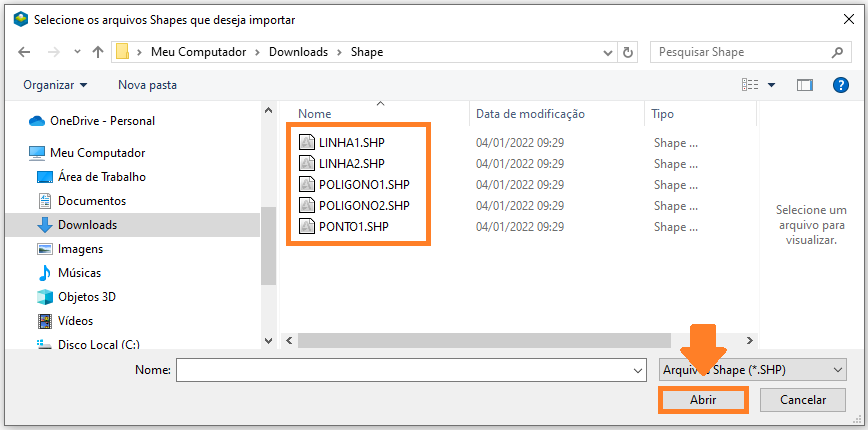Open the Arquivos Shape file type dropdown
This screenshot has width=868, height=430.
point(752,370)
